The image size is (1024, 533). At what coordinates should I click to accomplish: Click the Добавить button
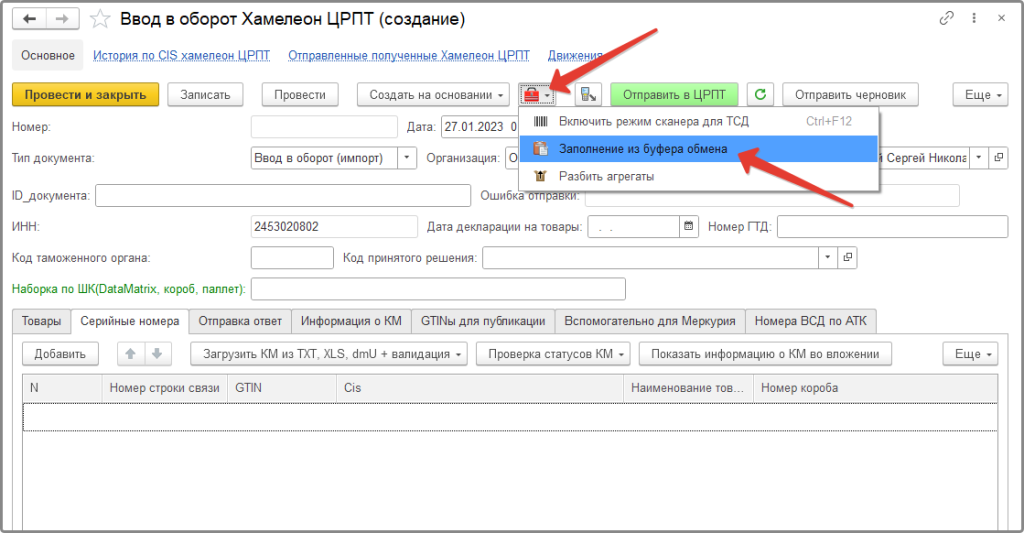click(60, 354)
